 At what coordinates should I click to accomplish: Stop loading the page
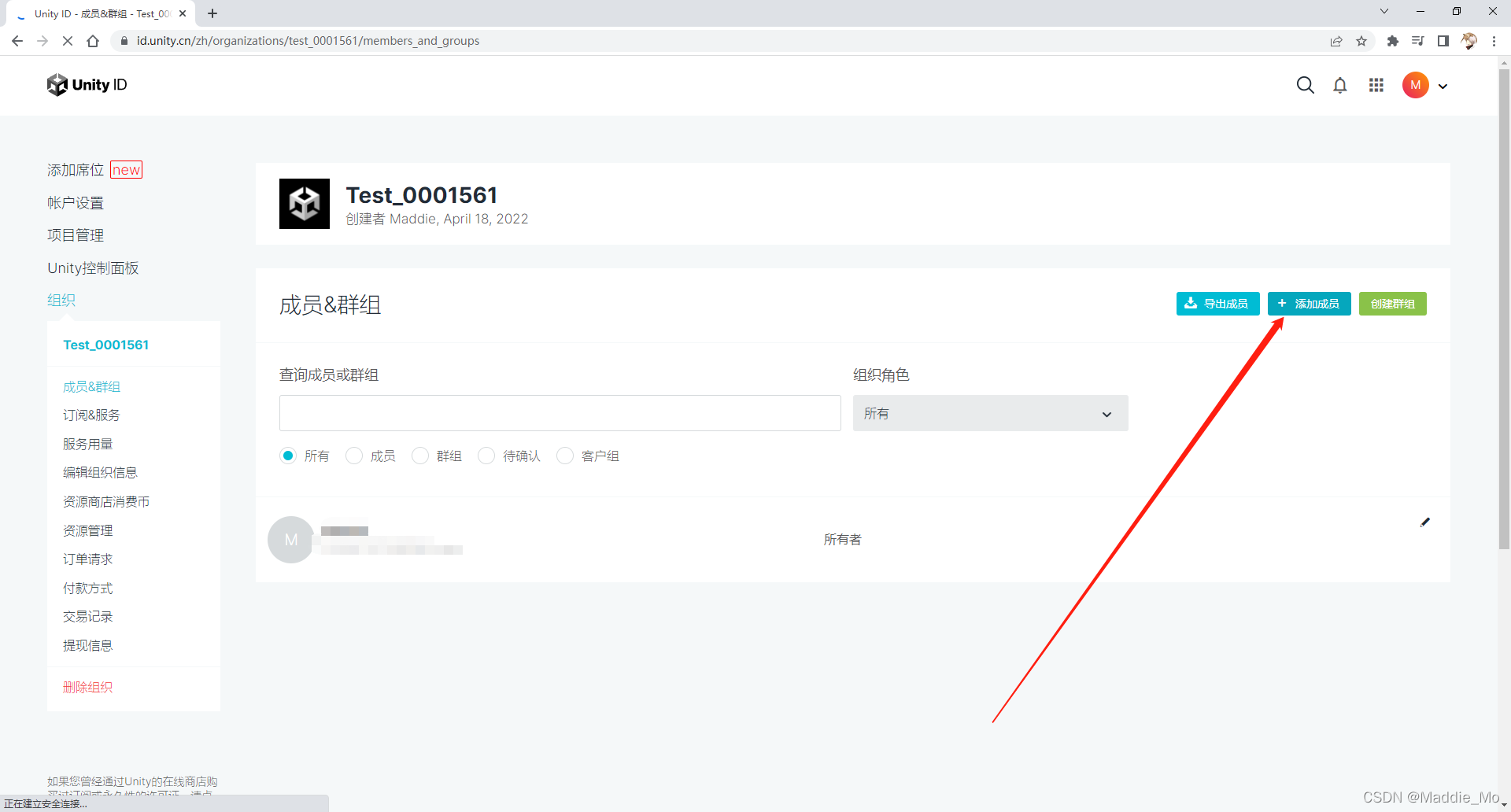(68, 41)
